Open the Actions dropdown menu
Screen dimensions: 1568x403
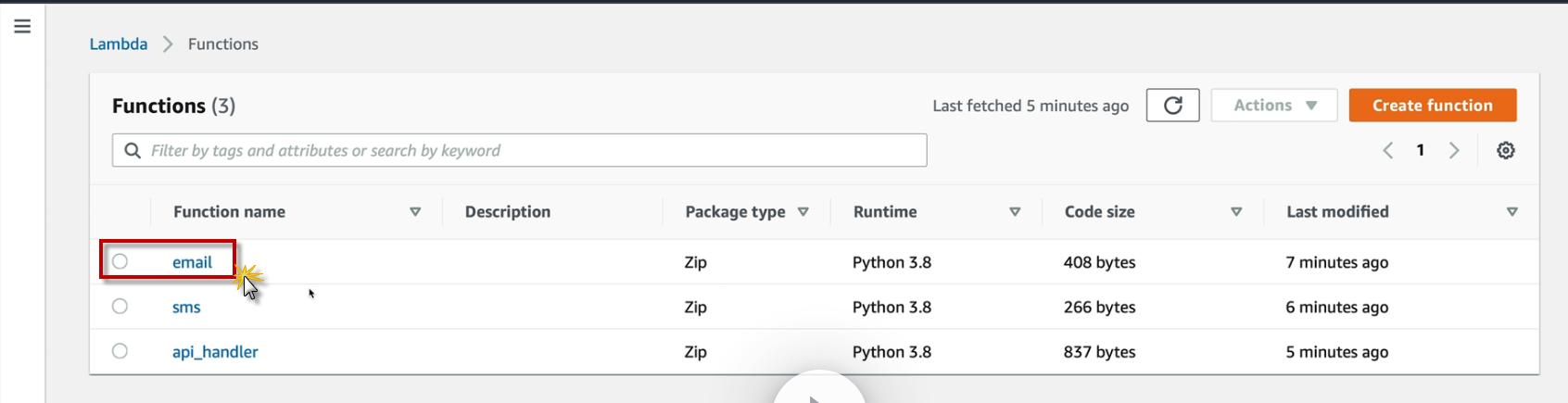pos(1273,106)
